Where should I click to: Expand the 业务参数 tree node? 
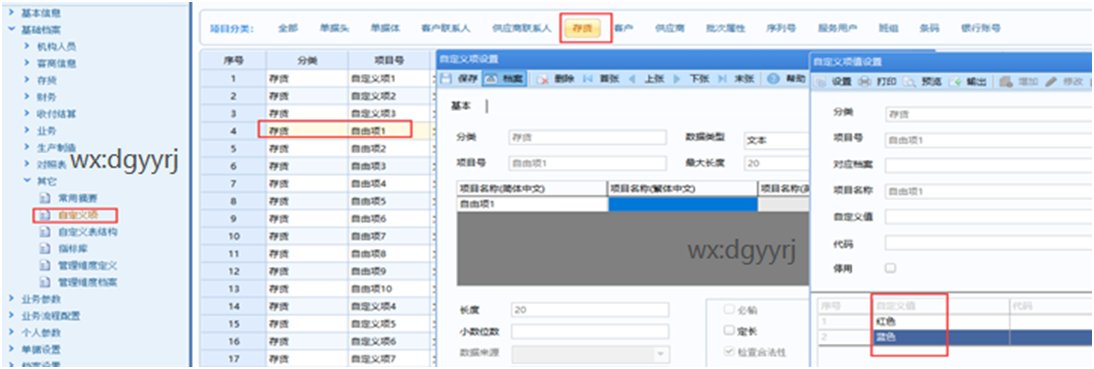tap(11, 299)
